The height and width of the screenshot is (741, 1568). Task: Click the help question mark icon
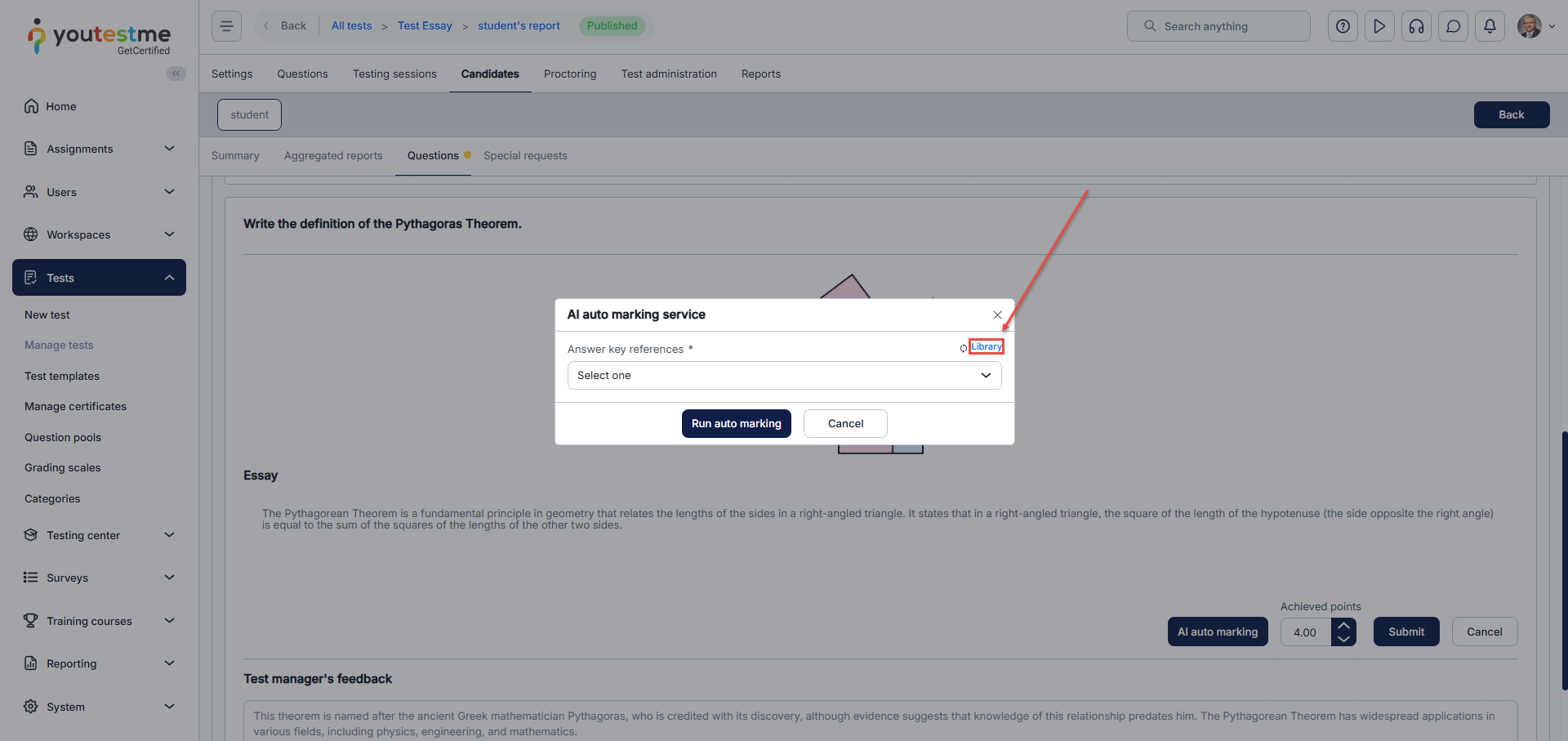1343,26
